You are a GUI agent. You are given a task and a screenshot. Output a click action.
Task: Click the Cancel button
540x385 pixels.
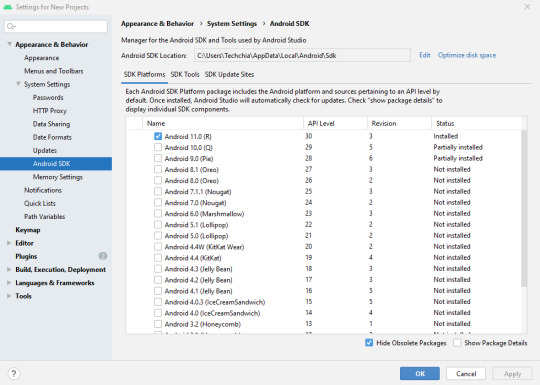pos(466,374)
